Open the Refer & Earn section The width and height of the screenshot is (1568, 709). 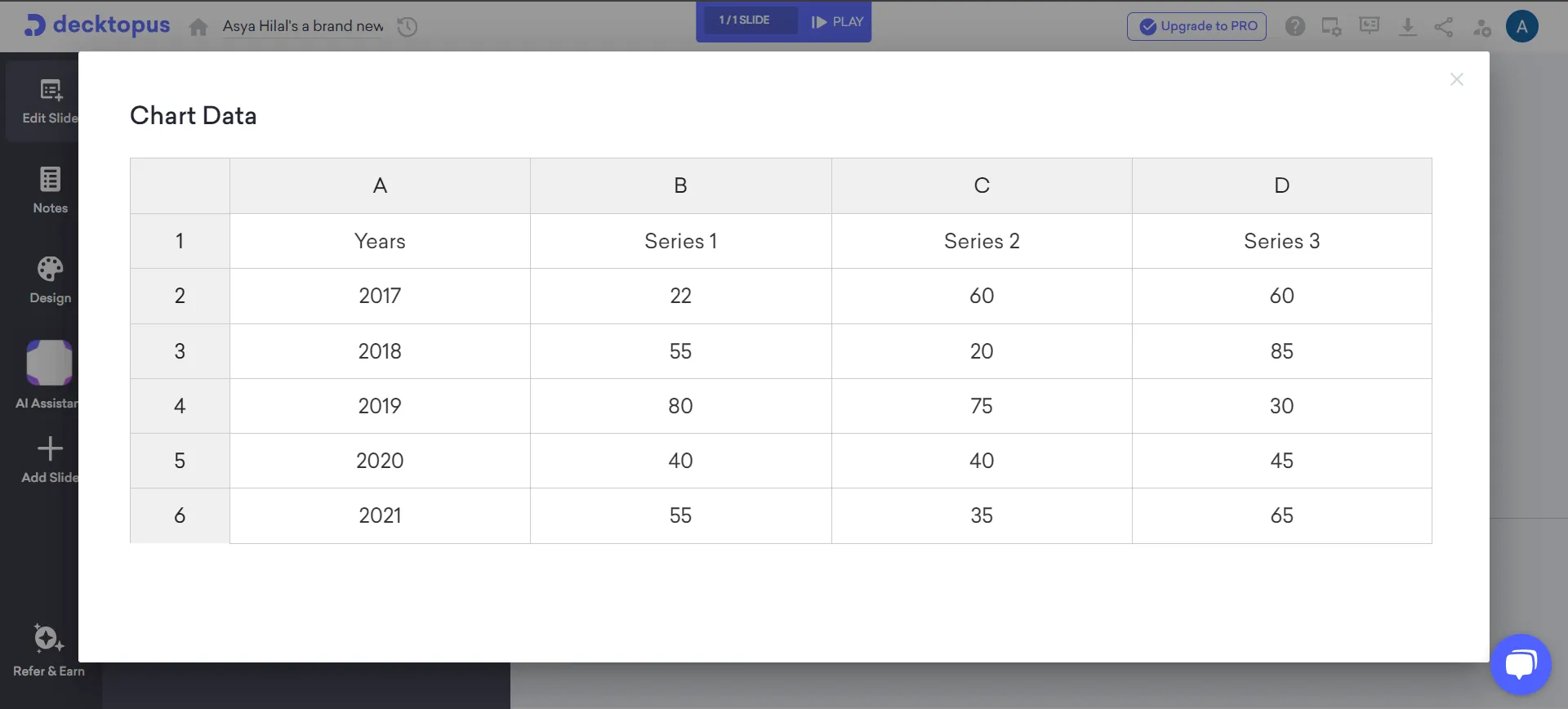48,649
